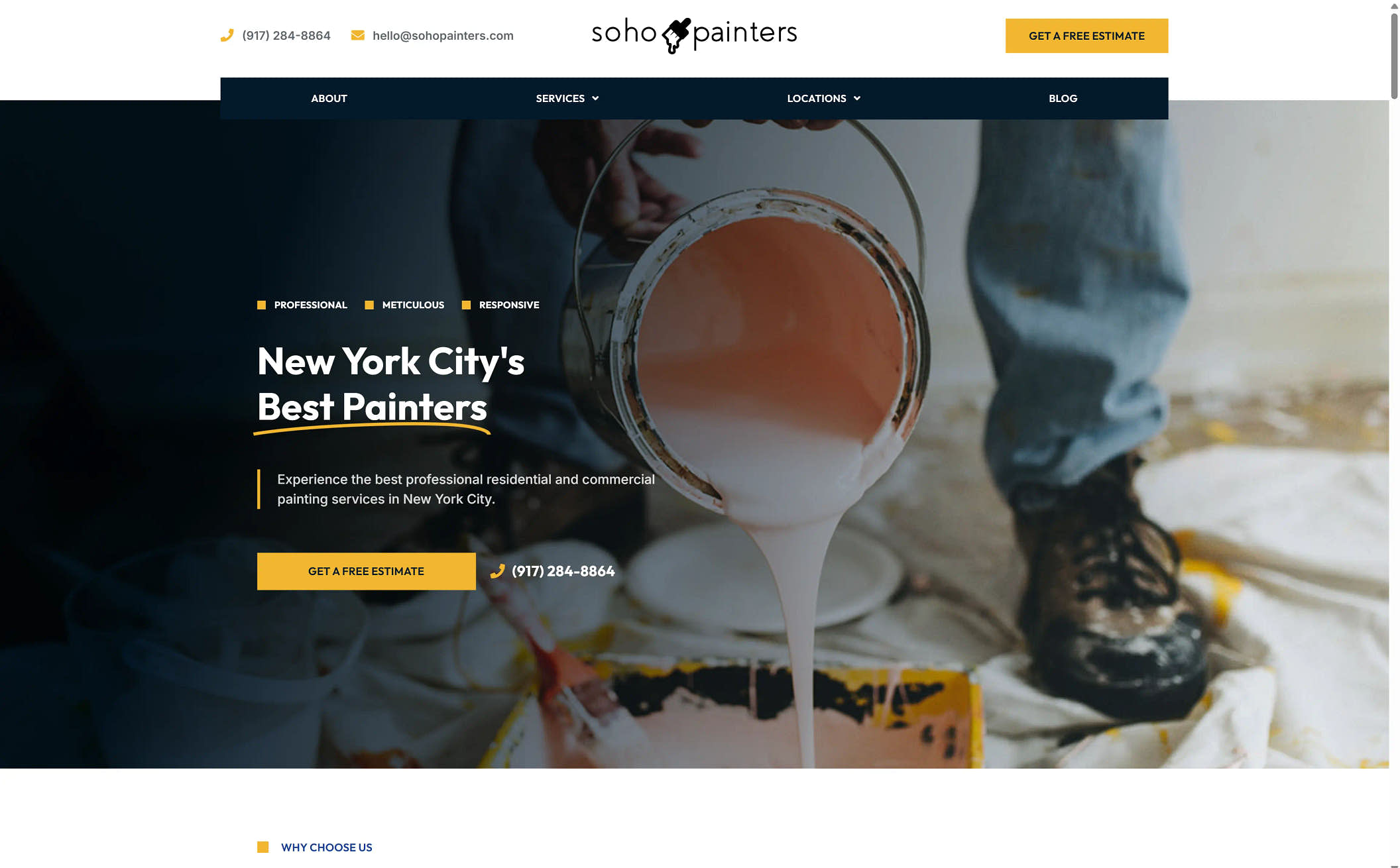
Task: Click the vertical page scrollbar thumb
Action: (1394, 56)
